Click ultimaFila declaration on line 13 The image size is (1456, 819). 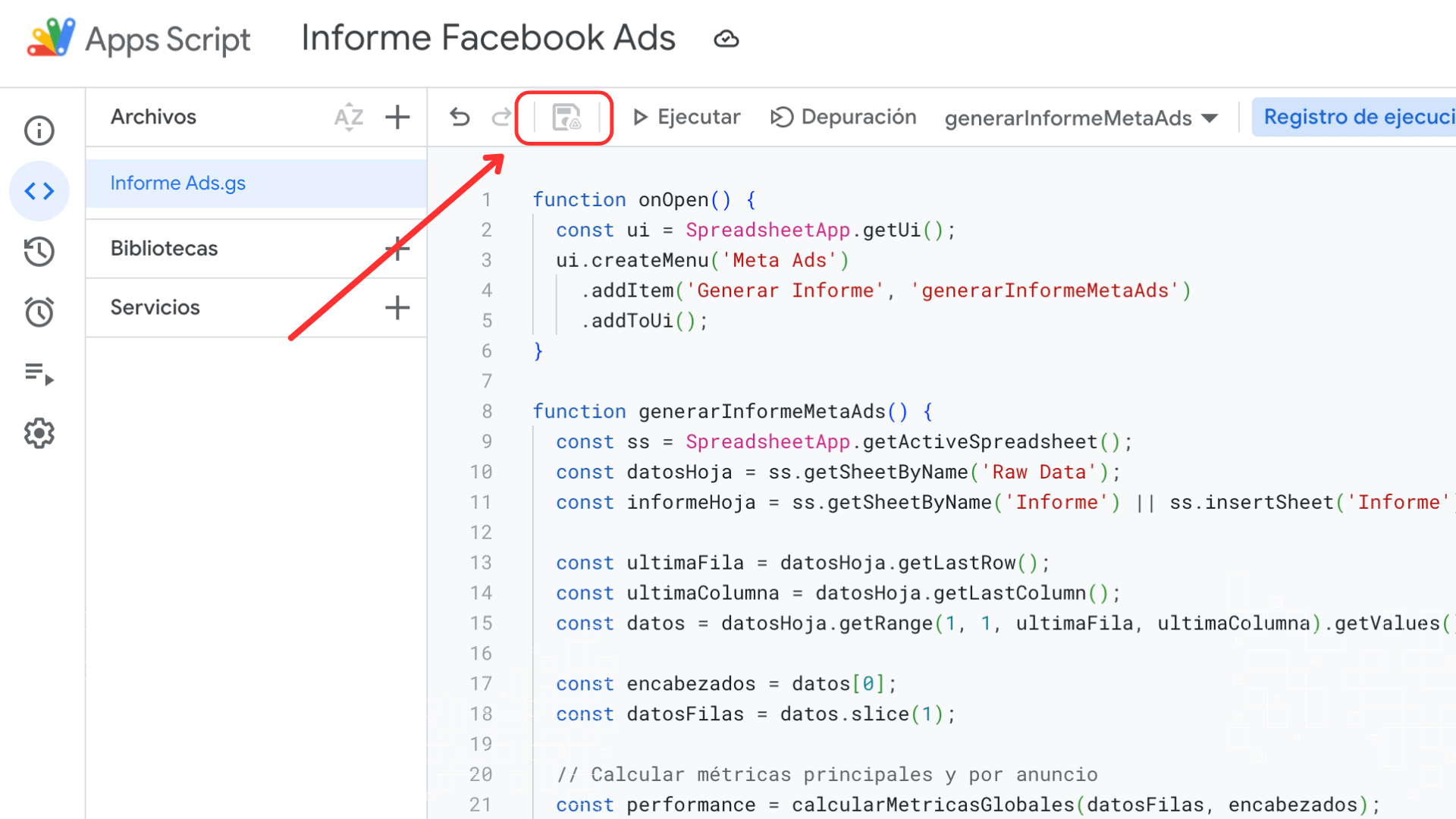point(685,563)
